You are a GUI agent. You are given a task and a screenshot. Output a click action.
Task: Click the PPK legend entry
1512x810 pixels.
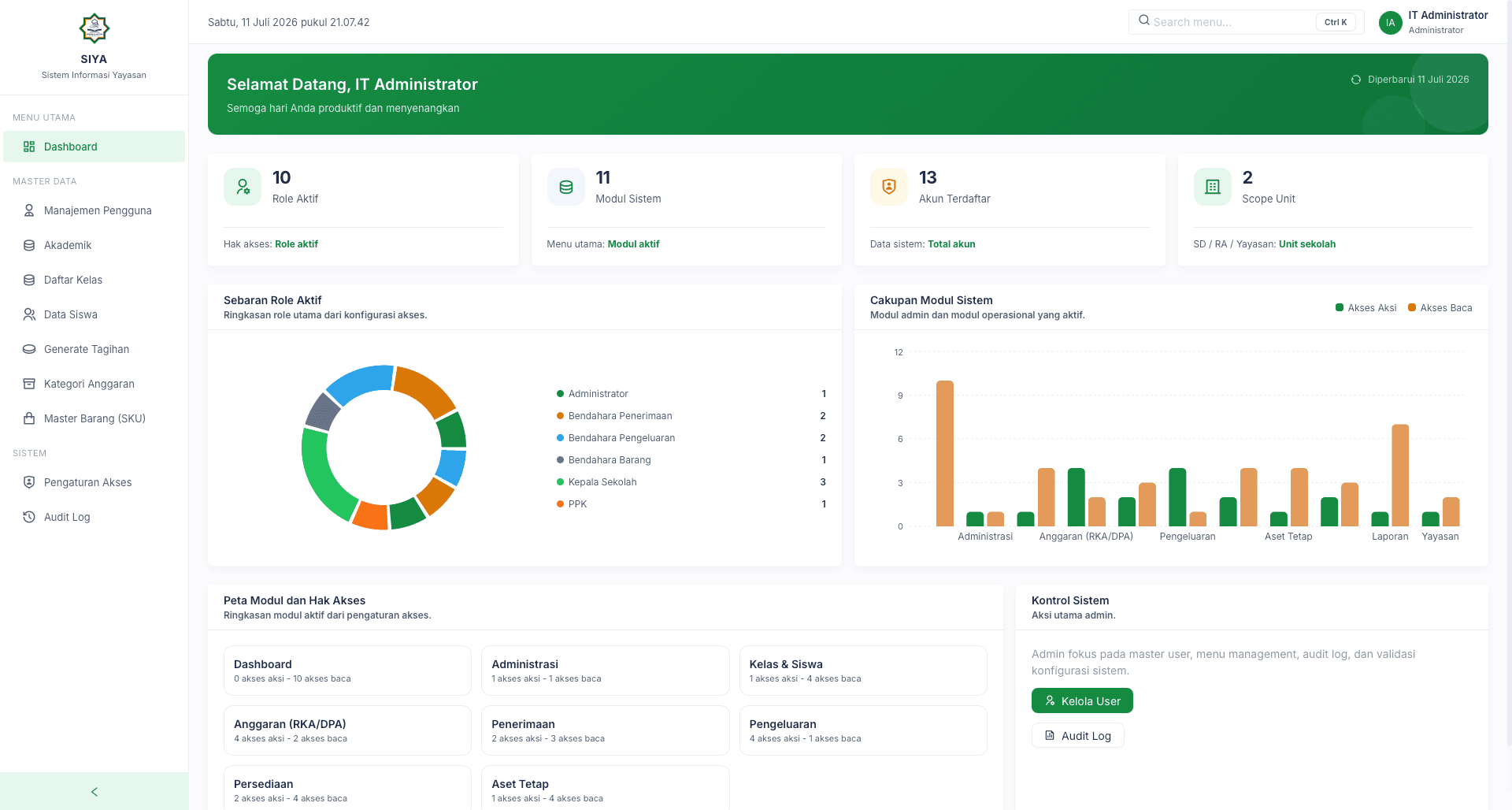691,504
